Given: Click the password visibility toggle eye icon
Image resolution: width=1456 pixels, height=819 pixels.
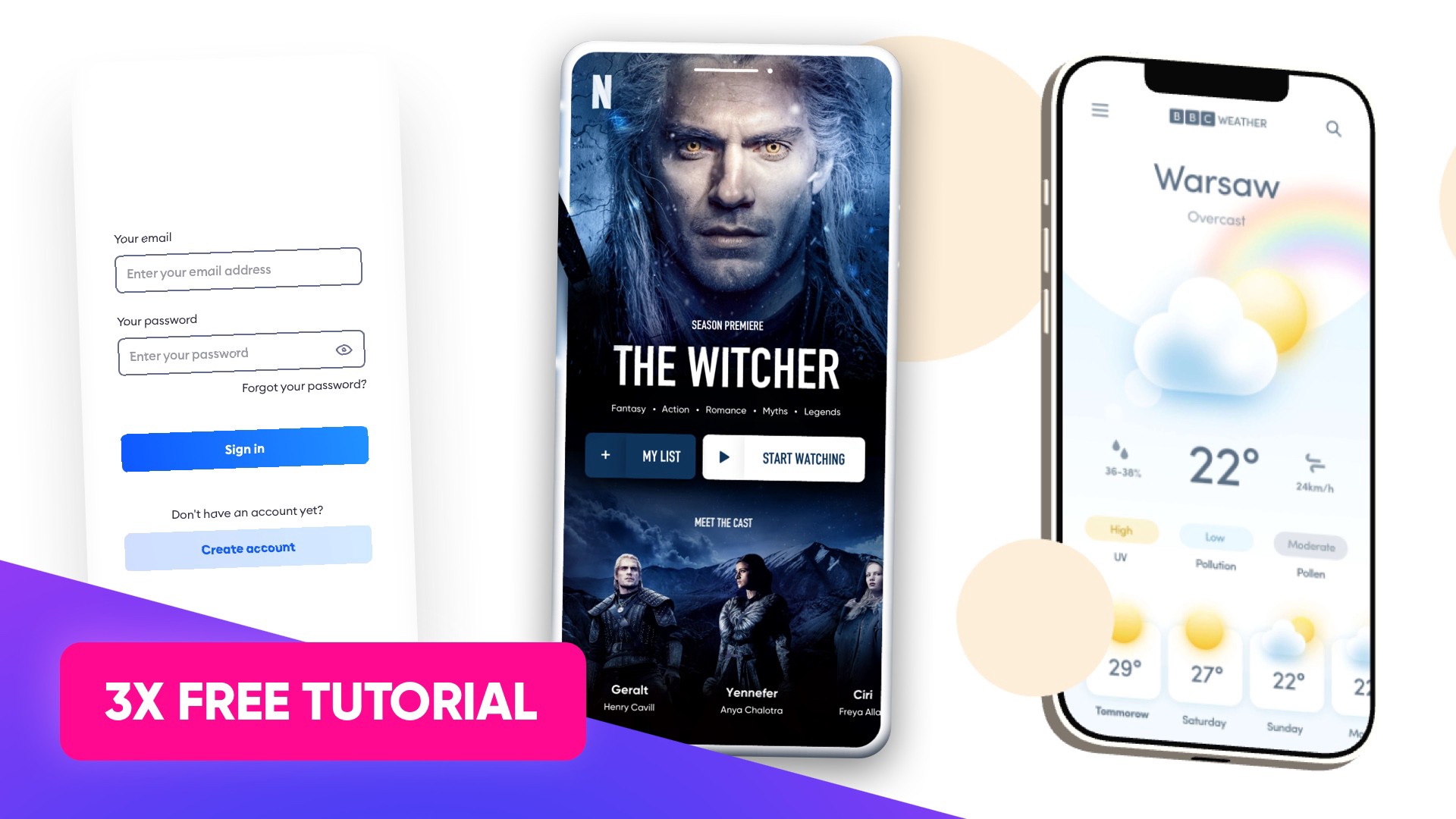Looking at the screenshot, I should pyautogui.click(x=343, y=350).
